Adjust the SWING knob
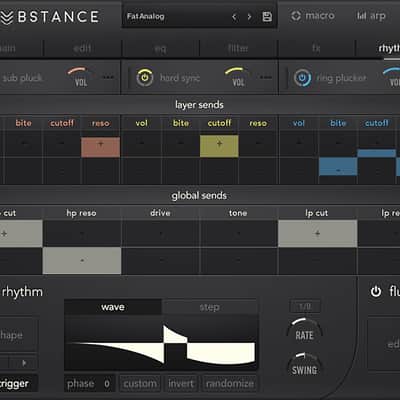400x400 pixels. (x=304, y=365)
